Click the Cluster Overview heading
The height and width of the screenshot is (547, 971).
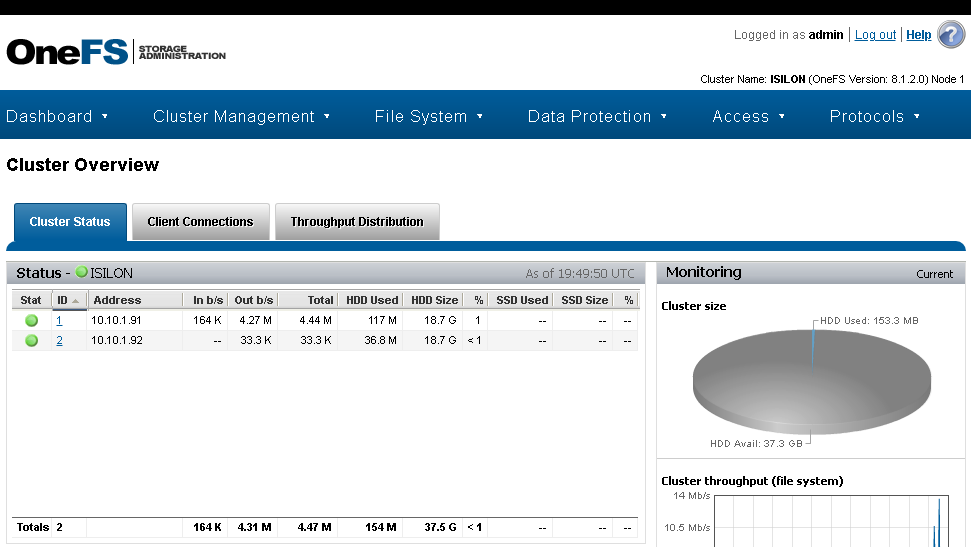[x=83, y=165]
